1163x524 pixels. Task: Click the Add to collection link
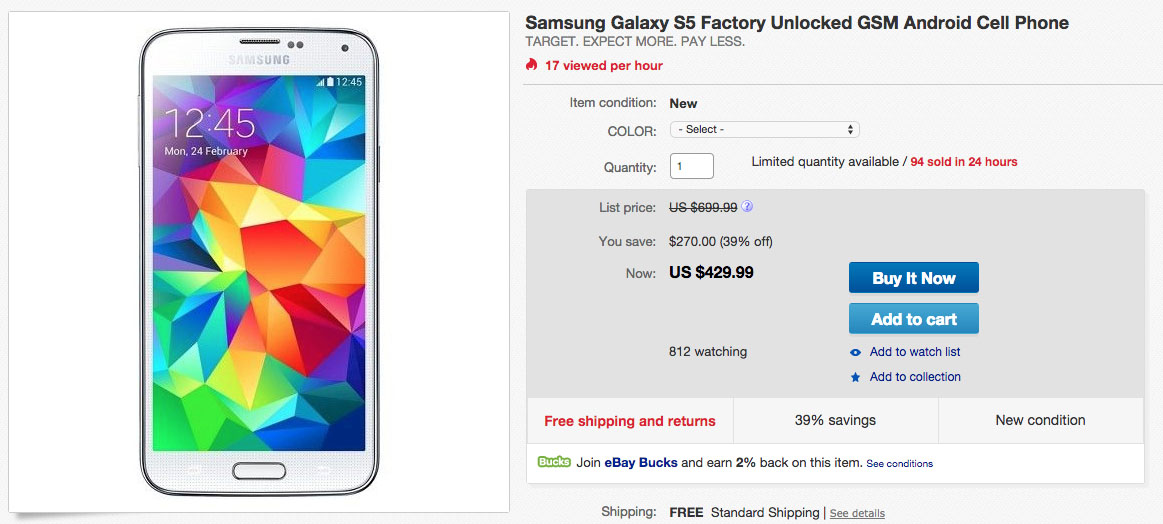coord(915,377)
